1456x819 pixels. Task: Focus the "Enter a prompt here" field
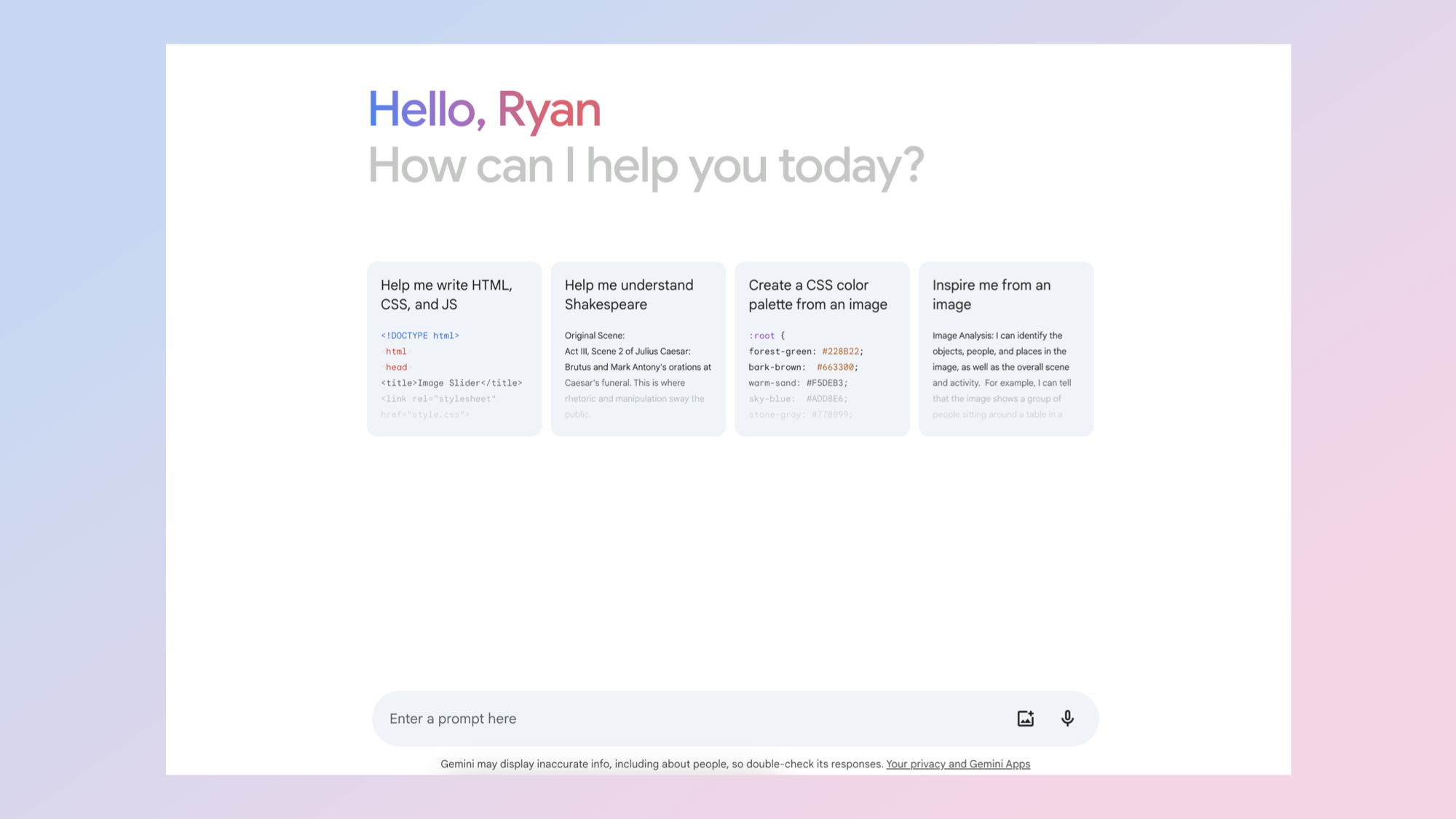(x=655, y=719)
